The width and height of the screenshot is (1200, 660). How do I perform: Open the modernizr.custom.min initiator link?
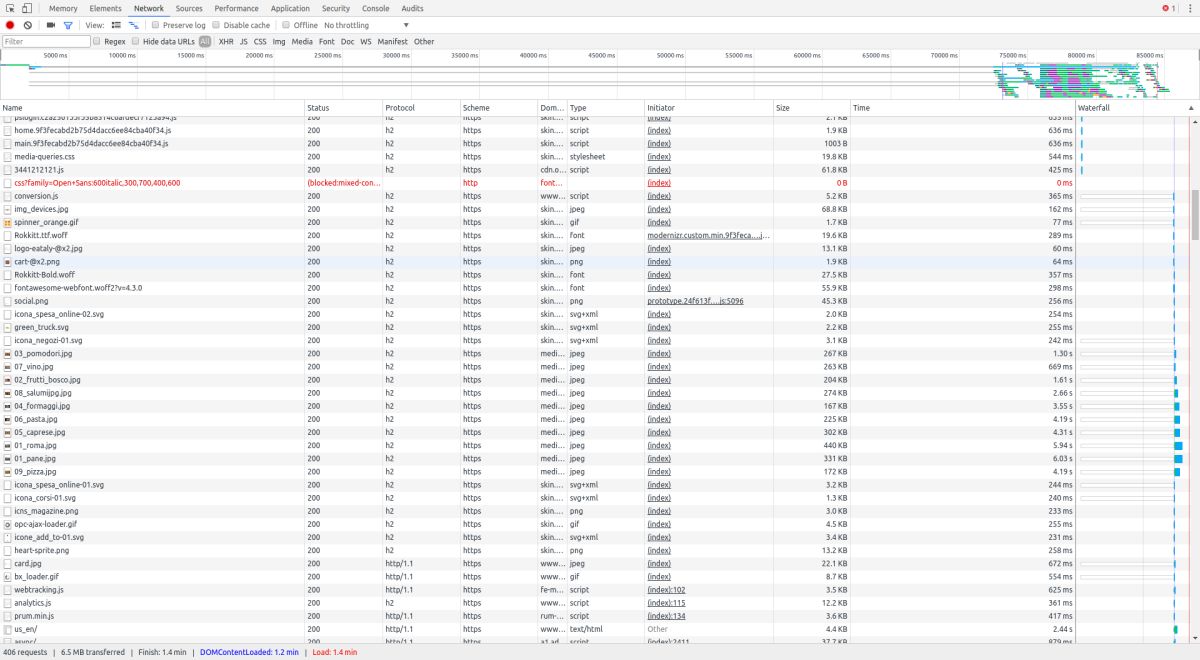709,235
